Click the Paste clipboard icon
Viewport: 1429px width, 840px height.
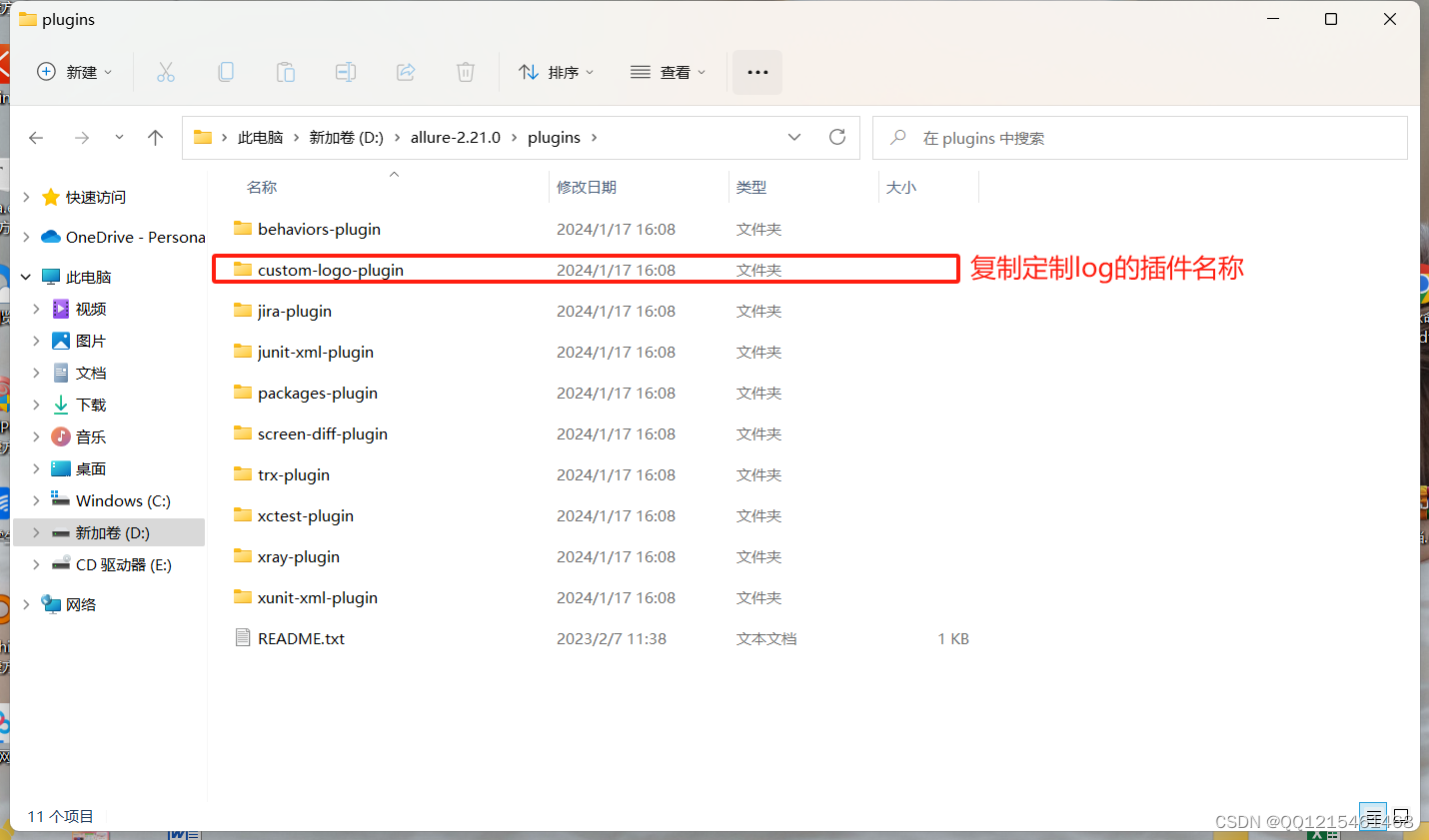(286, 72)
